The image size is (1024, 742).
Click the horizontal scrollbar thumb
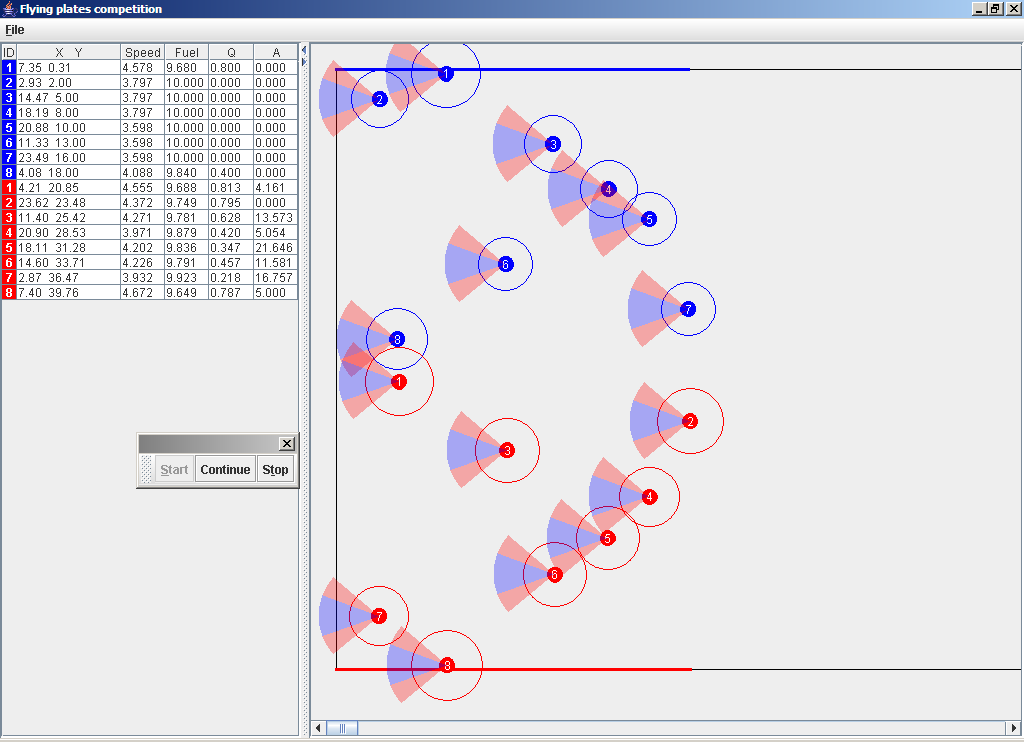coord(342,728)
